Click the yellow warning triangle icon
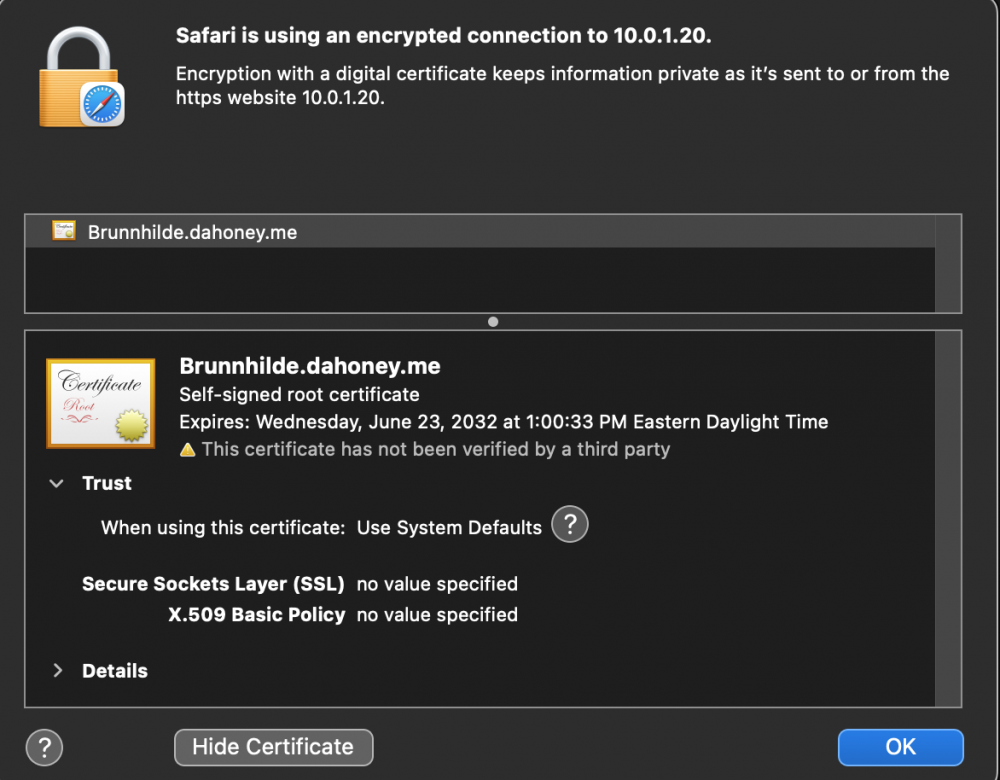The width and height of the screenshot is (1000, 780). pyautogui.click(x=188, y=450)
